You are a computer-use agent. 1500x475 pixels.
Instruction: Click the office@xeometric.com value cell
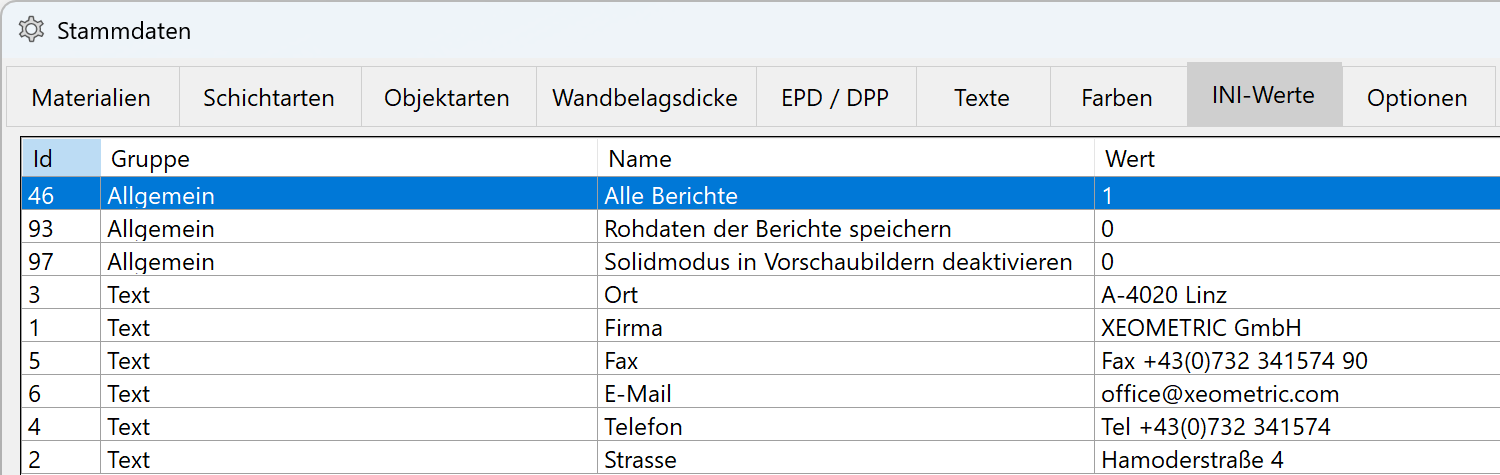[x=1297, y=392]
